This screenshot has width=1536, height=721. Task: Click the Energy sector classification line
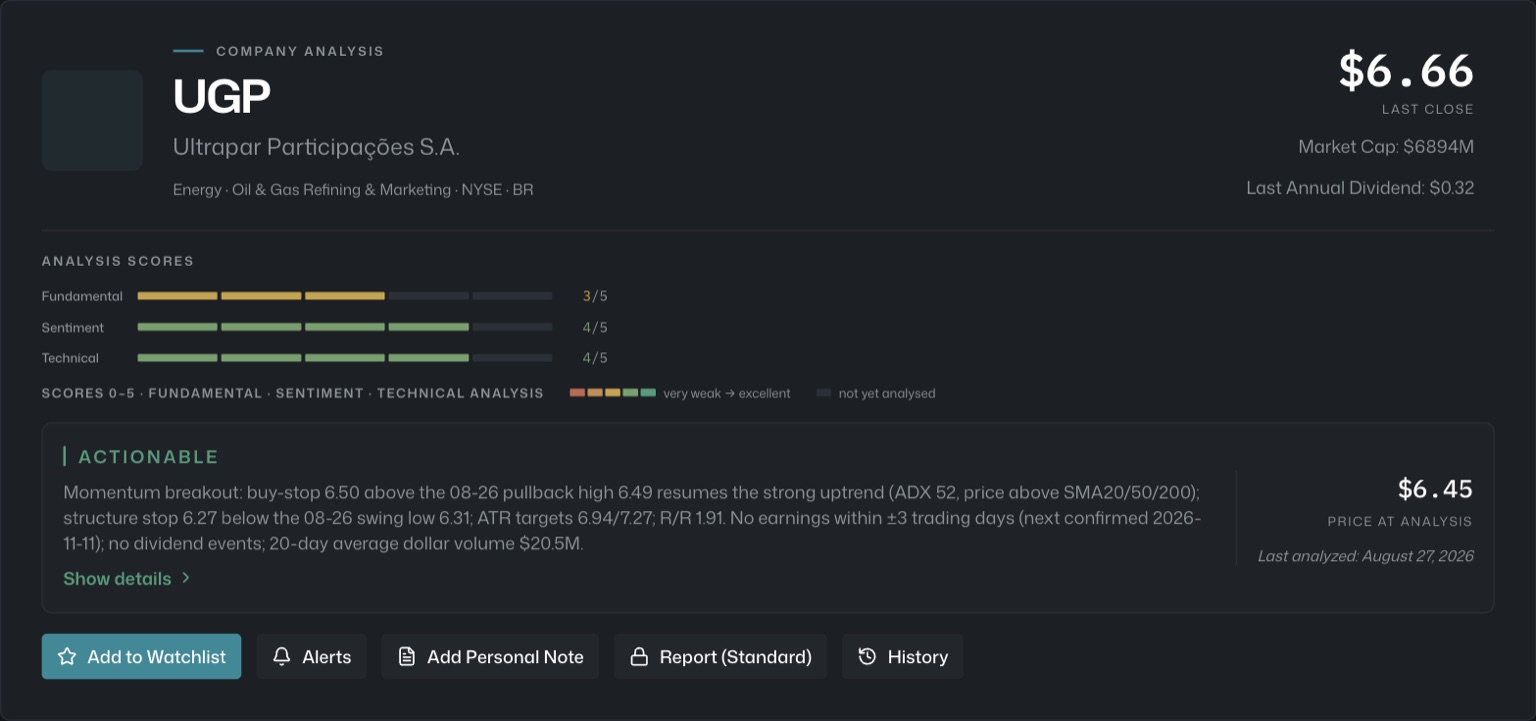coord(353,189)
